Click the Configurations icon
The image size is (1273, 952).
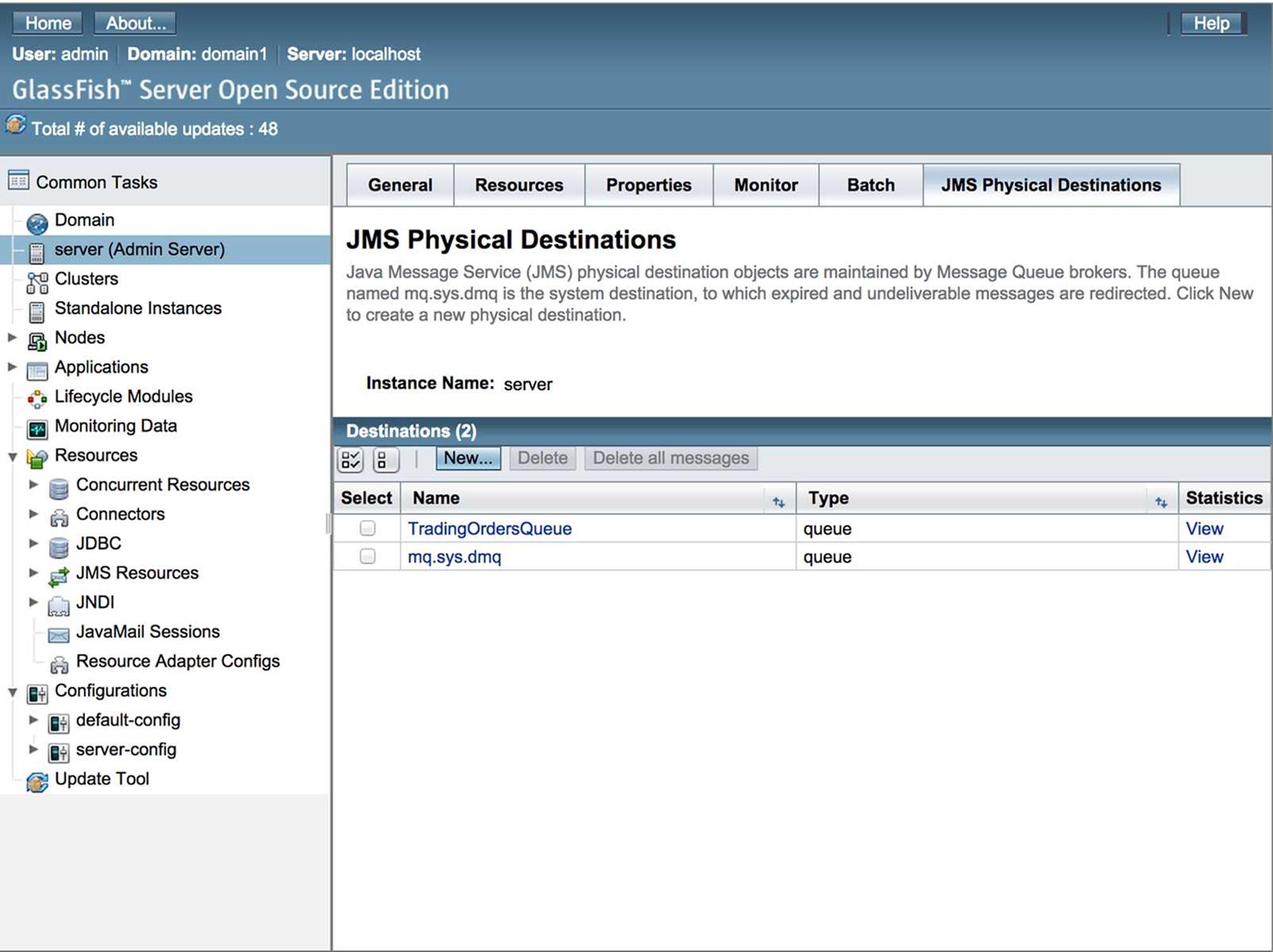click(37, 694)
